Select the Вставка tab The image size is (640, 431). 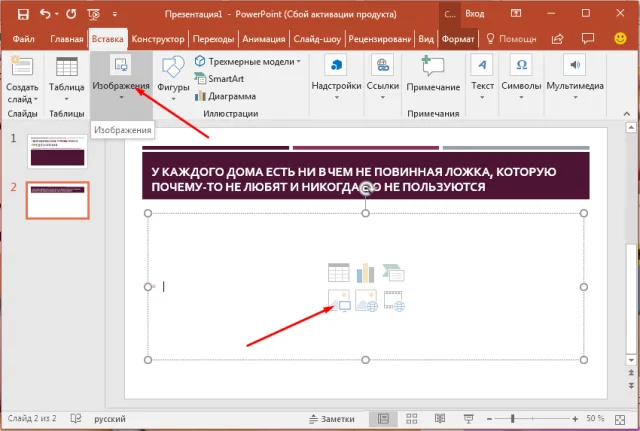pos(108,39)
